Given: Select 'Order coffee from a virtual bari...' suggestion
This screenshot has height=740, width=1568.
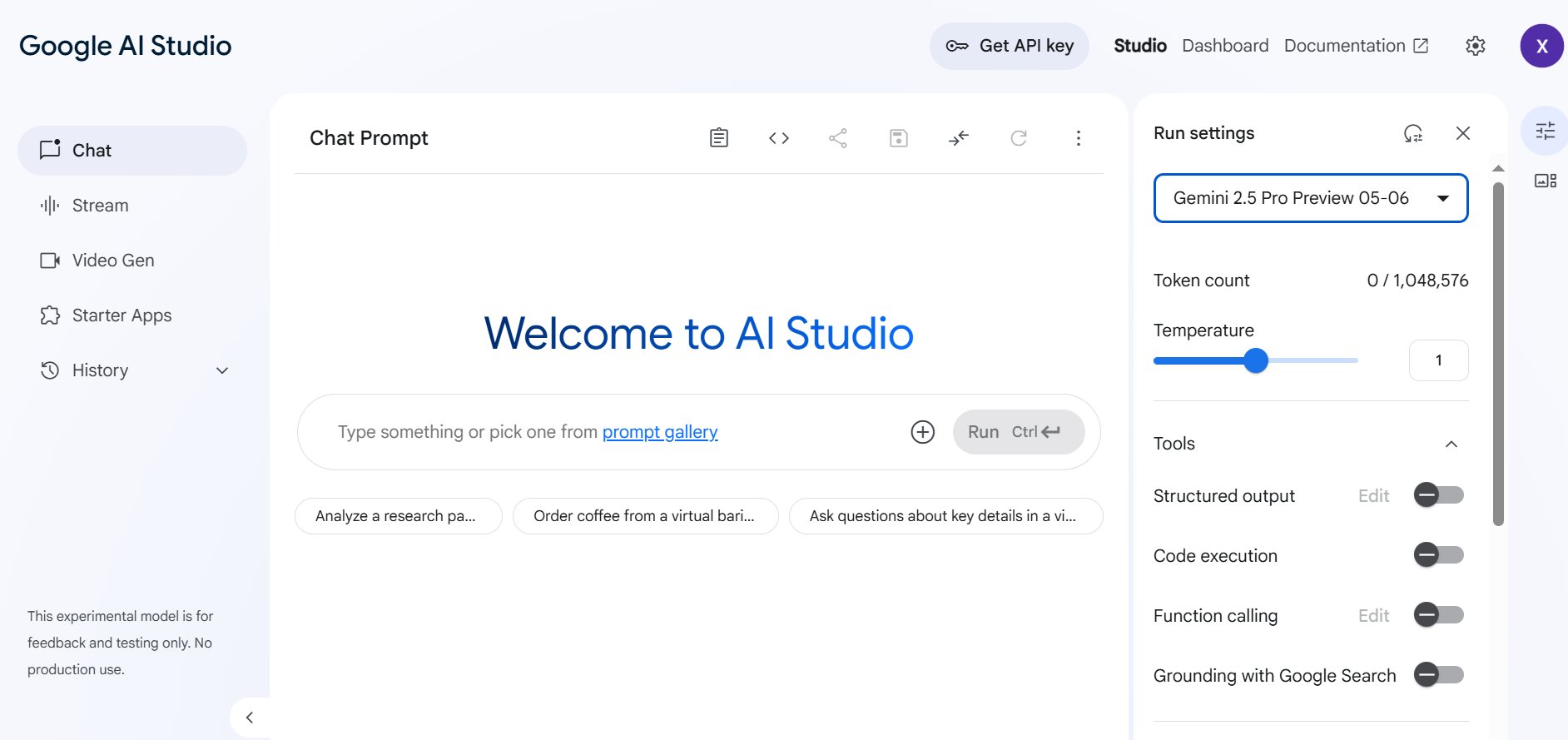Looking at the screenshot, I should [646, 516].
